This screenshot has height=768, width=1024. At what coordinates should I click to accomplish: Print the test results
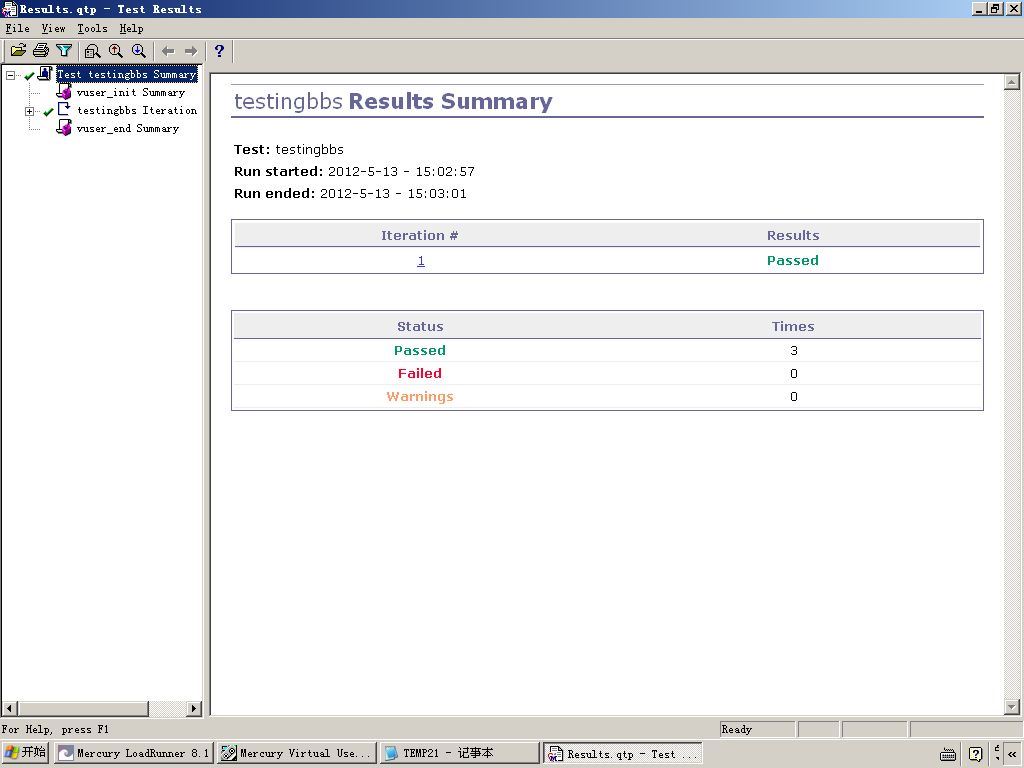click(40, 50)
